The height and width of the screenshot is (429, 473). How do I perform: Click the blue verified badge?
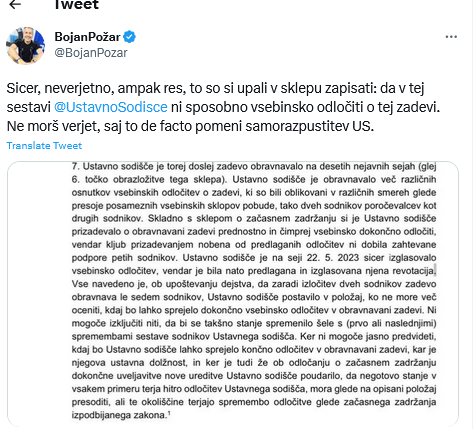pos(129,37)
